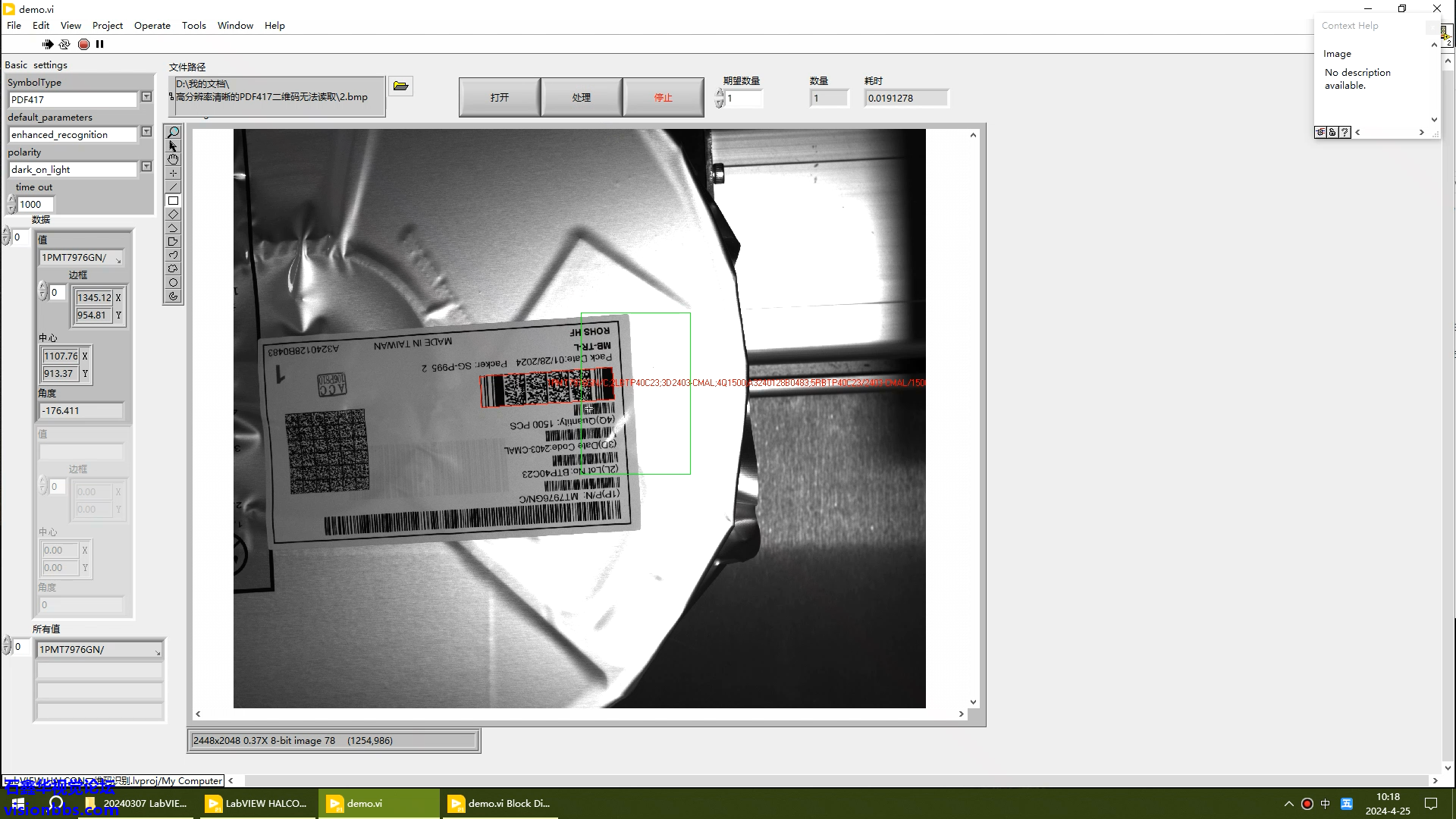Open the Tools menu

coord(193,25)
